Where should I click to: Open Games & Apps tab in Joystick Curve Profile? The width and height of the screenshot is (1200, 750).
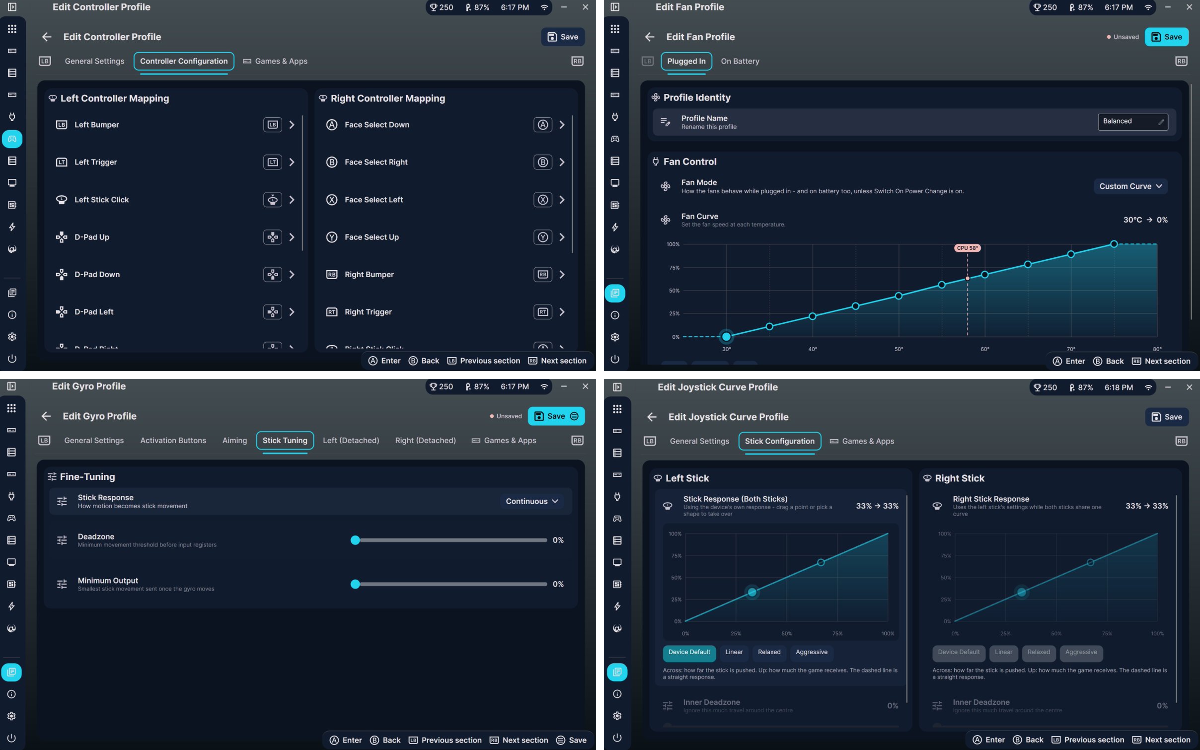(860, 441)
